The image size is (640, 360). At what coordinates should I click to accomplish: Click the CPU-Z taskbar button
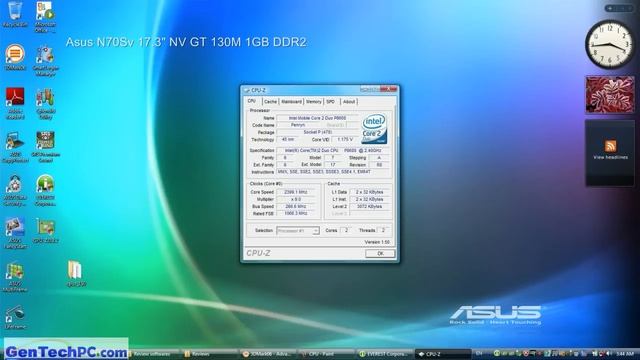tap(443, 354)
